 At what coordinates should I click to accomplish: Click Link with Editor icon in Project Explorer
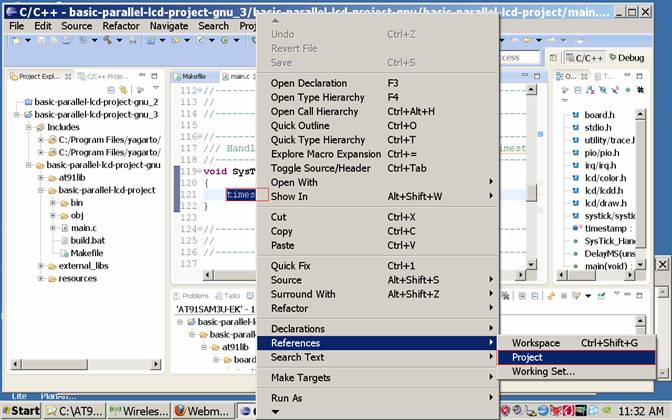[x=123, y=90]
